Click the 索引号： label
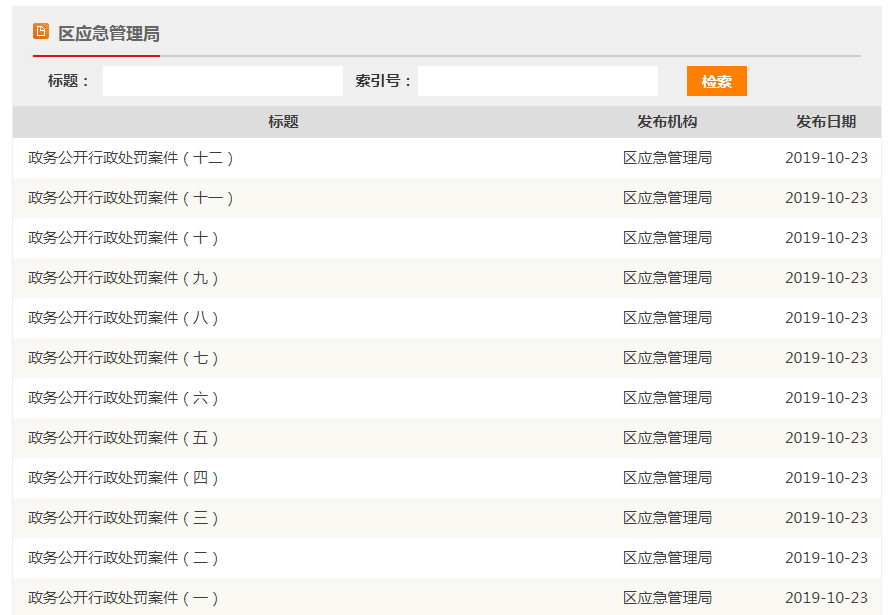Viewport: 895px width, 615px height. pos(383,81)
